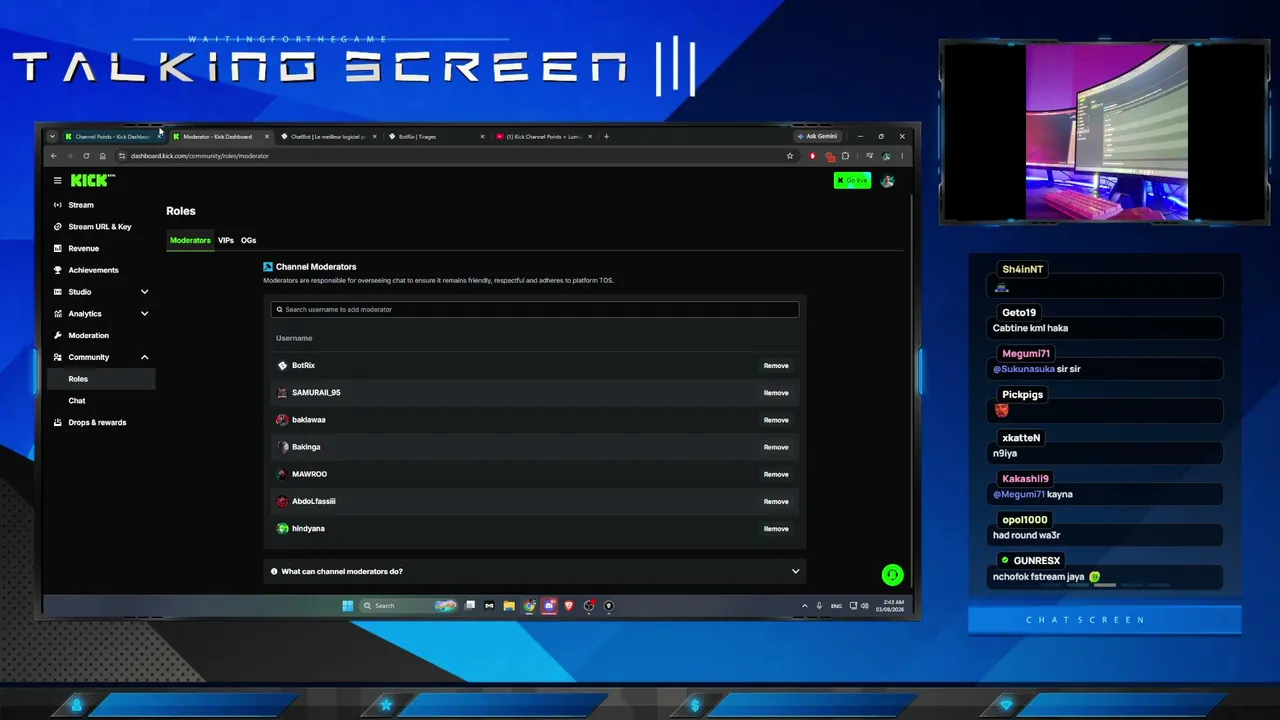Remove baklawaa as moderator
Screen dimensions: 1280x720
776,420
